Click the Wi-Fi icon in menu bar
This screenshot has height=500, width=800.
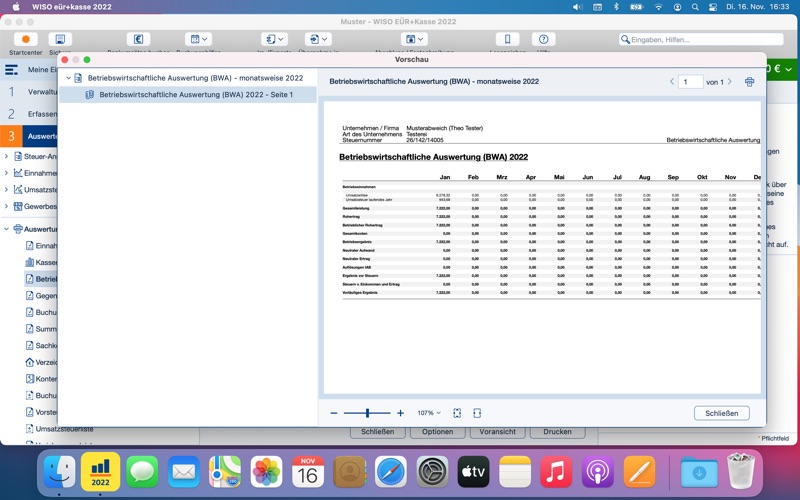[658, 7]
